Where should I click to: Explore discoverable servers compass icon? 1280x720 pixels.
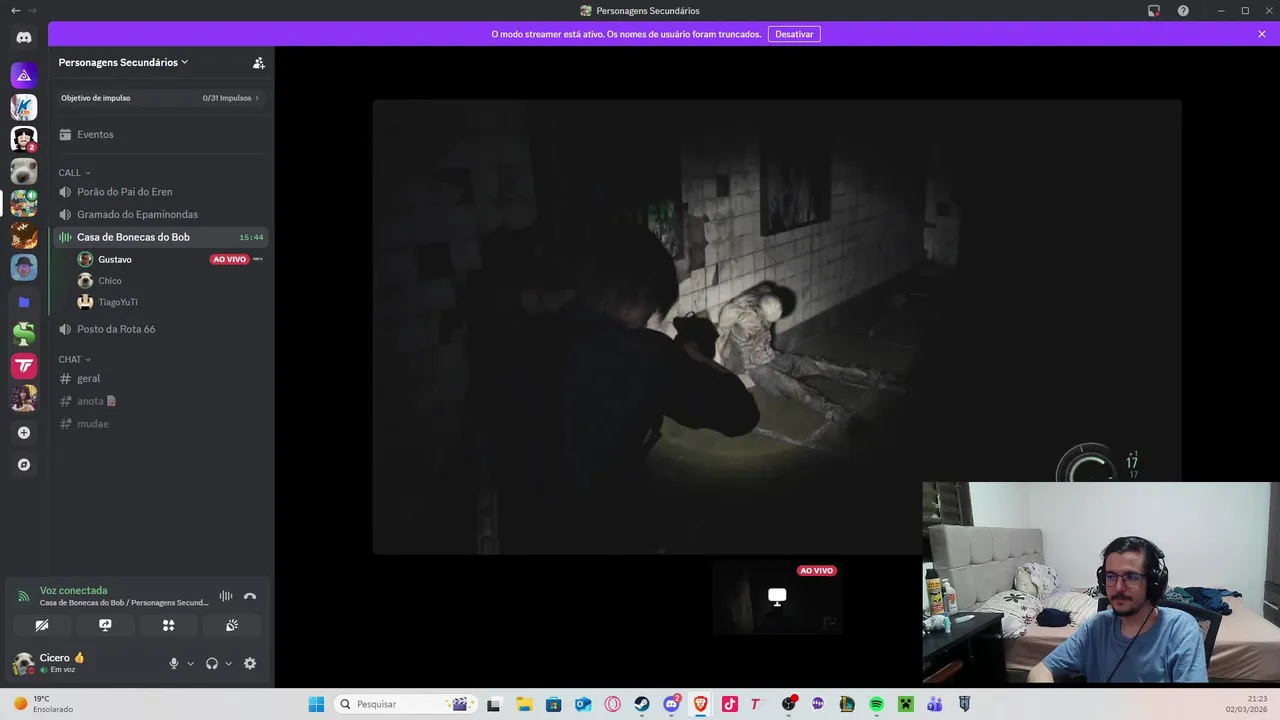(24, 465)
